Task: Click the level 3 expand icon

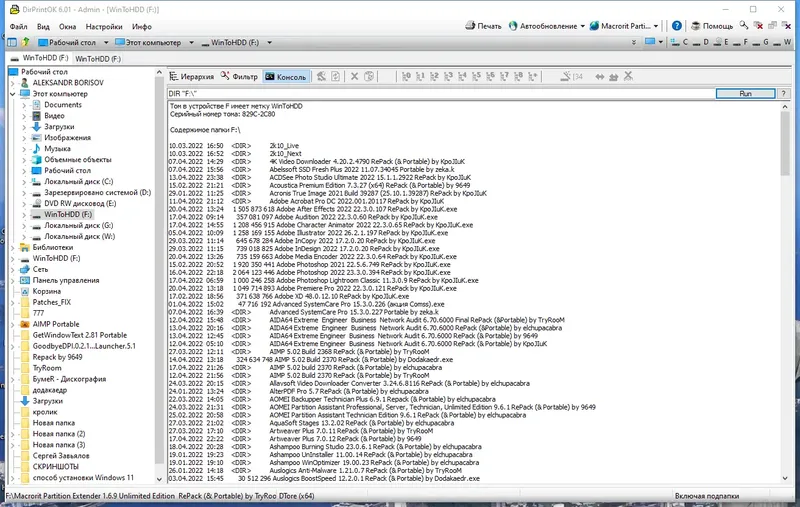Action: pos(448,77)
